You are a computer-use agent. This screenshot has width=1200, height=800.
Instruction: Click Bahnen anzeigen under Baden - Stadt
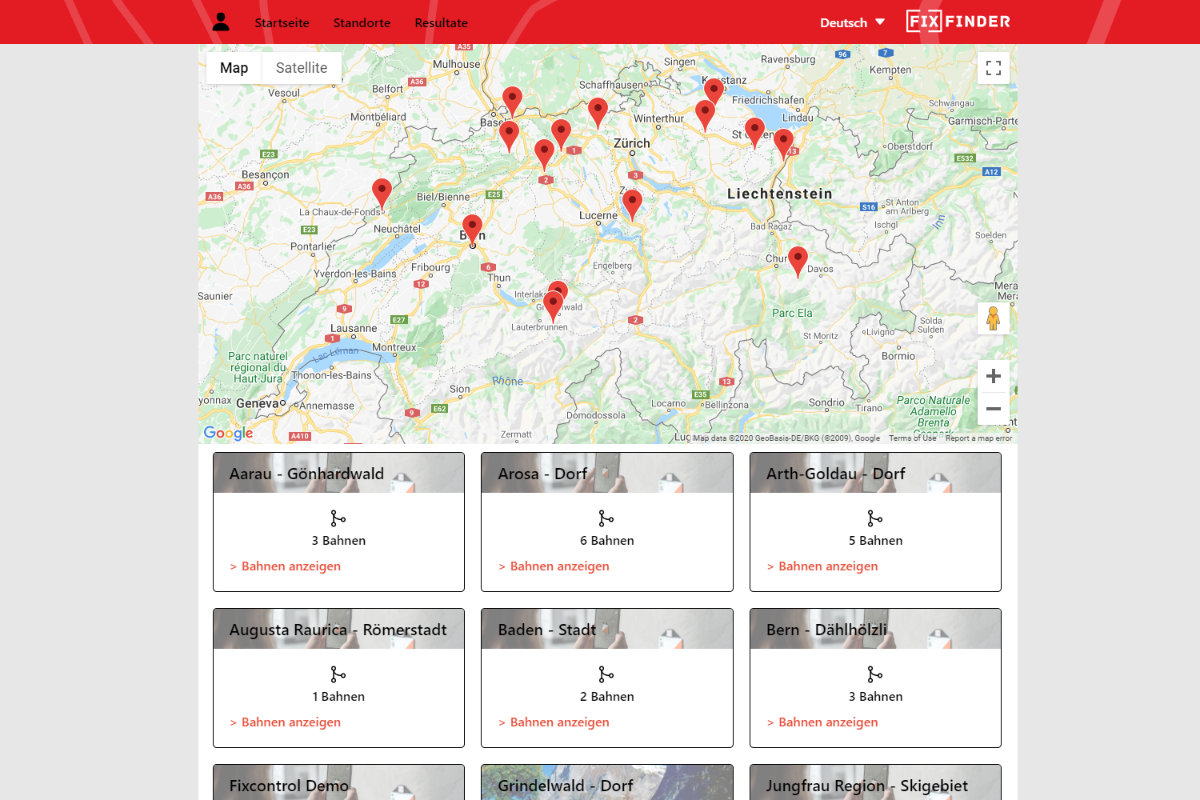click(554, 722)
